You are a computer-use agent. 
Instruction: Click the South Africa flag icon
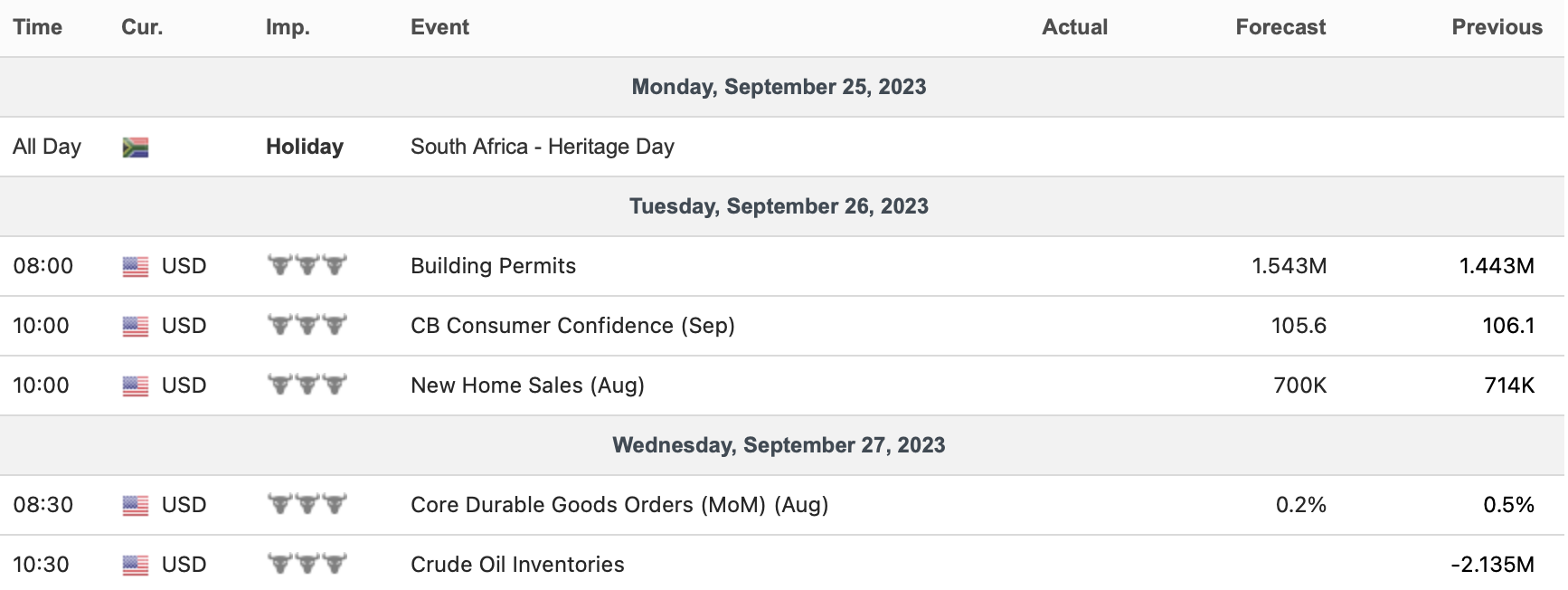click(x=136, y=147)
